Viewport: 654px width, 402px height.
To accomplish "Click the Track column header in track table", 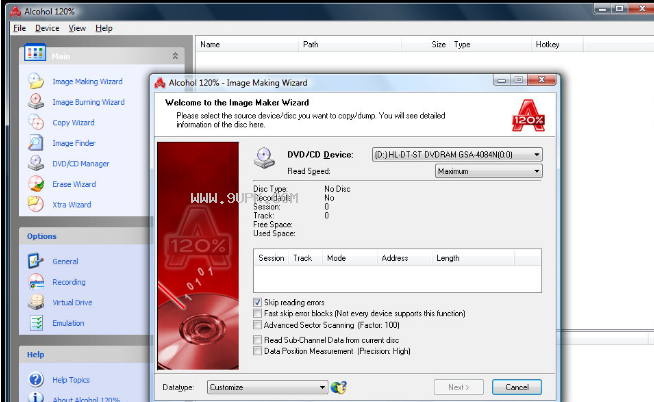I will click(305, 258).
